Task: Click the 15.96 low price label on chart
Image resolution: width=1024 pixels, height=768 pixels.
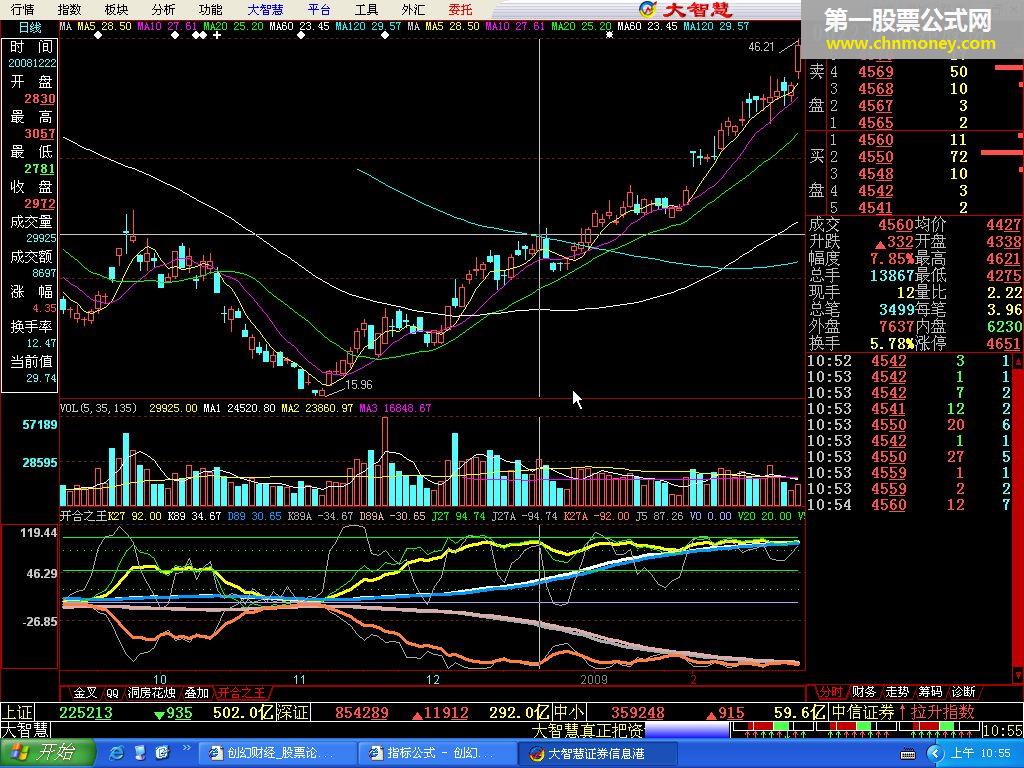Action: coord(359,385)
